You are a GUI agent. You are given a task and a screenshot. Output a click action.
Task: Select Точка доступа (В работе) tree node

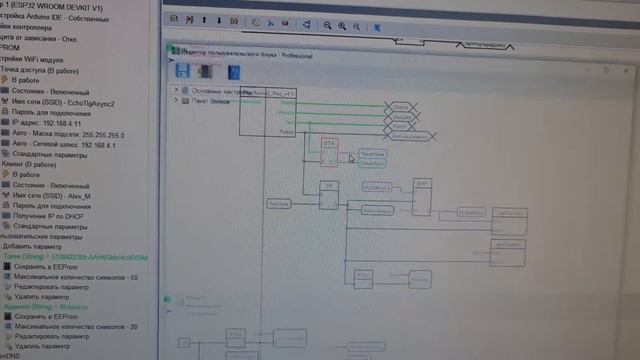pos(40,70)
